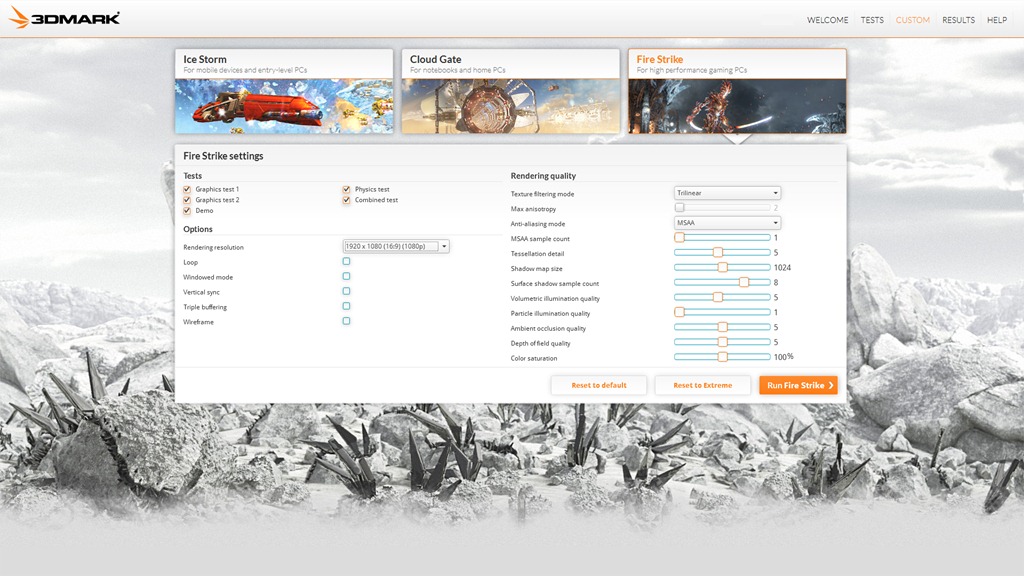Viewport: 1024px width, 576px height.
Task: Expand the Texture filtering mode dropdown
Action: click(727, 193)
